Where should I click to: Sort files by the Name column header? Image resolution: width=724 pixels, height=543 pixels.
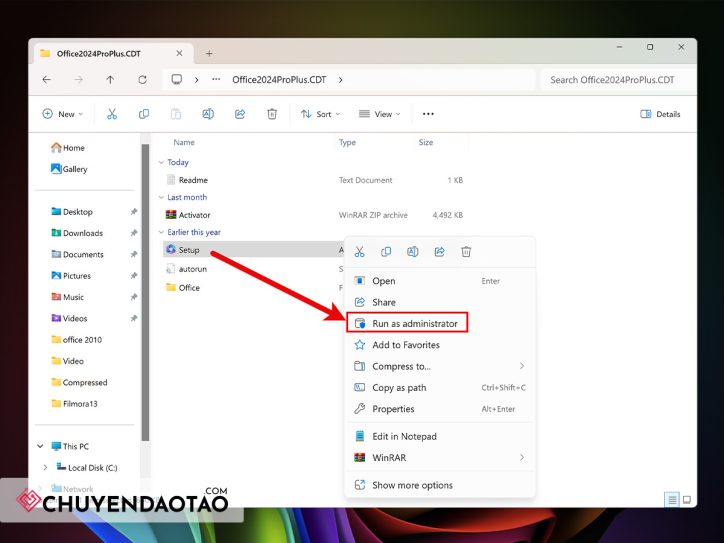tap(184, 142)
